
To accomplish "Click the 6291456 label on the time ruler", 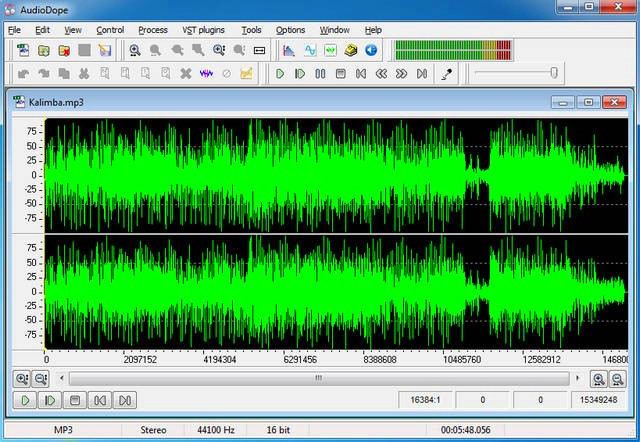I will point(300,360).
